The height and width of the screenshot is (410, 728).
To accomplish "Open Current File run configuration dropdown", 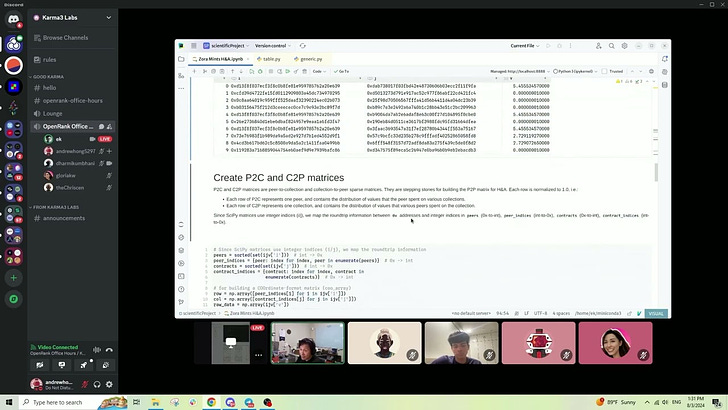I will click(525, 46).
